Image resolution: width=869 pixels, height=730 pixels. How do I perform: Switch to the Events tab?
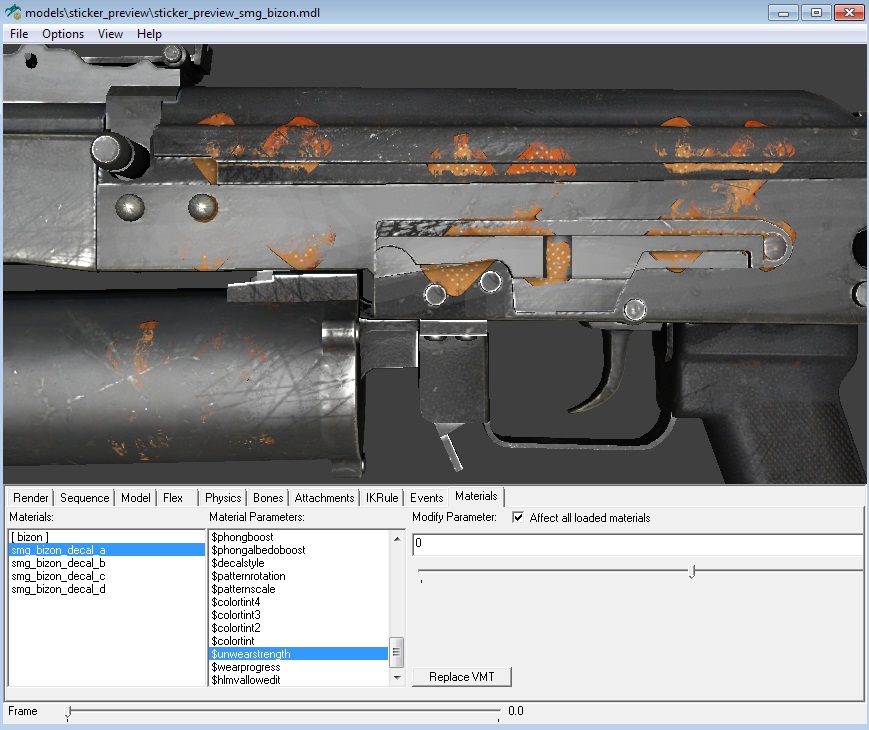pos(427,498)
